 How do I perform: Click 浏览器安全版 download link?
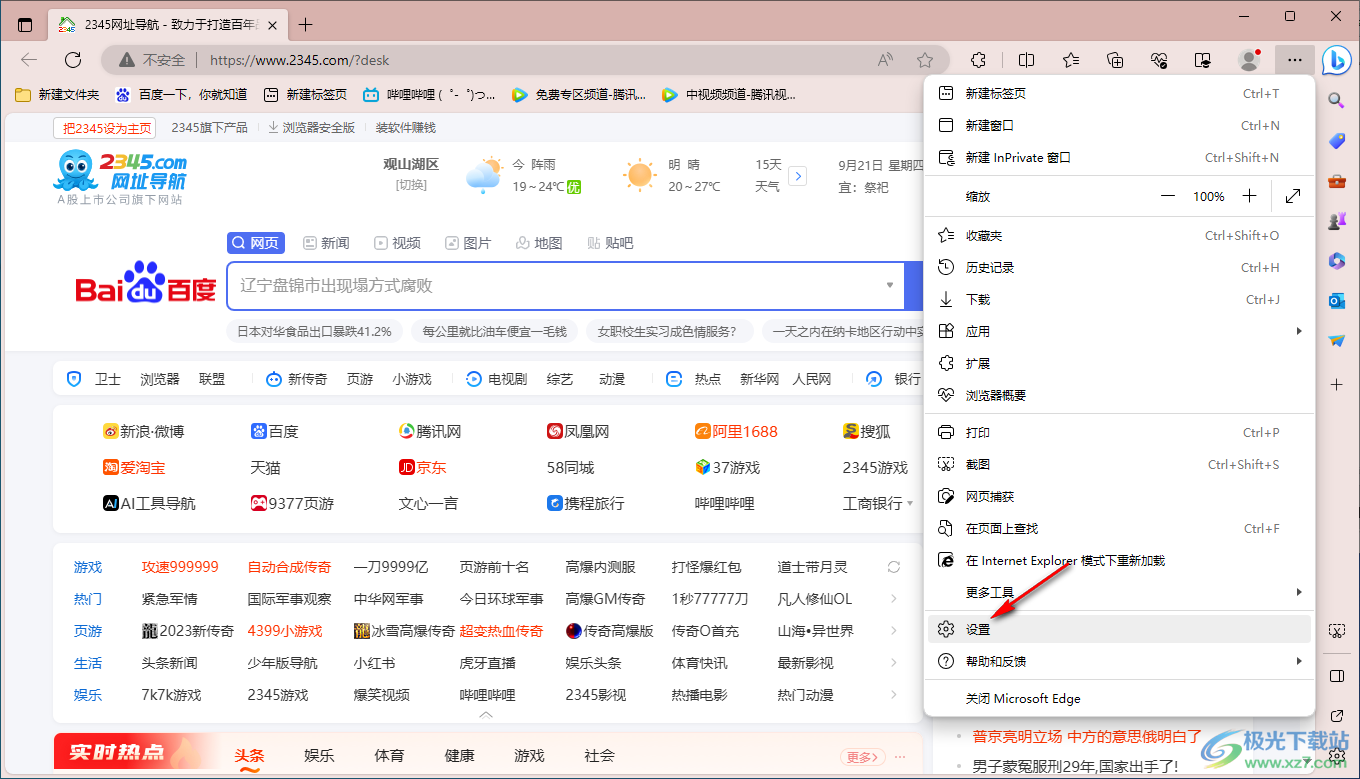311,128
